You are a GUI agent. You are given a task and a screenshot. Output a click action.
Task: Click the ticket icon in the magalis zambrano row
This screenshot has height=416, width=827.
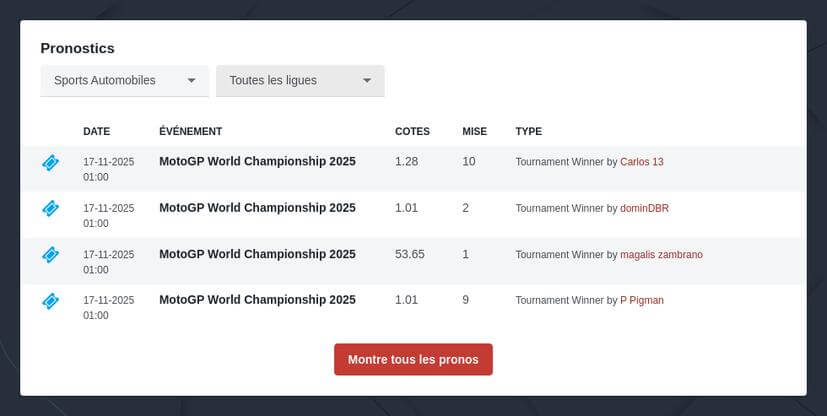tap(51, 255)
